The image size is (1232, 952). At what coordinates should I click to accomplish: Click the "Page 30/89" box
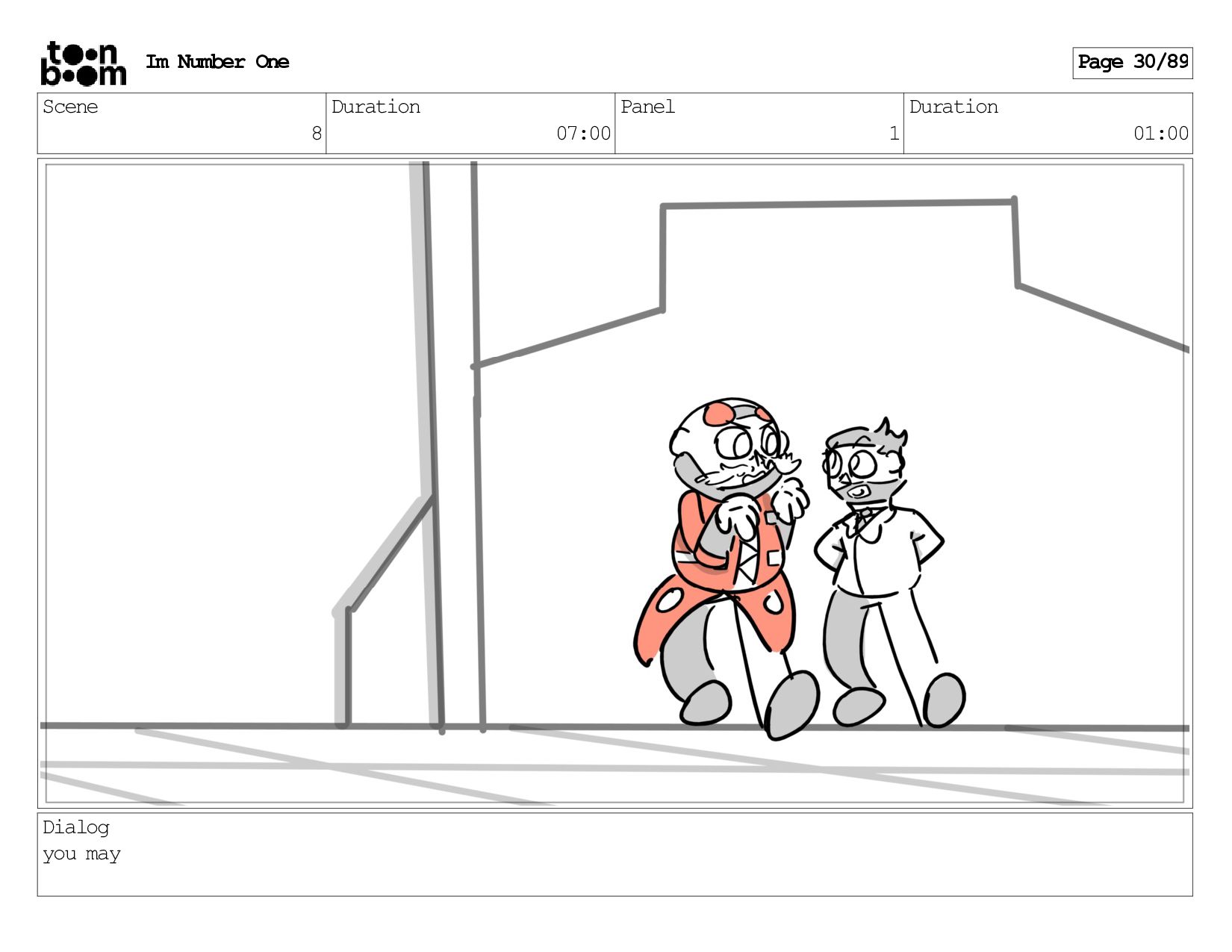tap(1132, 63)
